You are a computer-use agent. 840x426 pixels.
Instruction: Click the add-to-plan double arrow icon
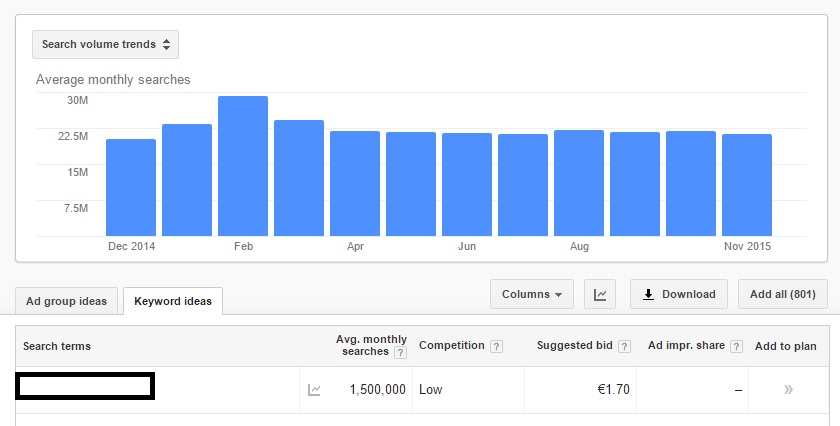coord(789,390)
